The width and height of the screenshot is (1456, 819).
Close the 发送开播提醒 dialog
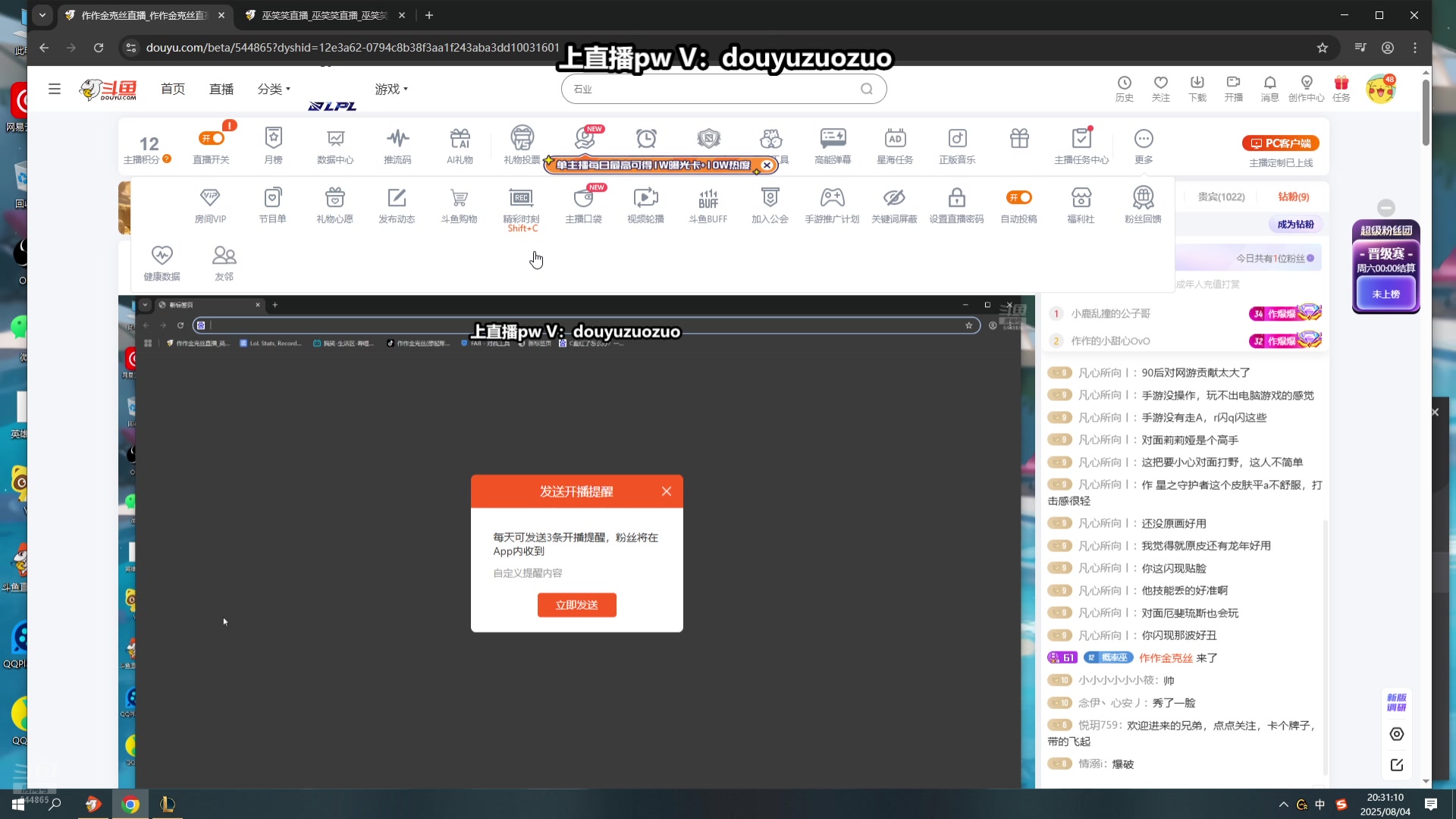pyautogui.click(x=667, y=491)
